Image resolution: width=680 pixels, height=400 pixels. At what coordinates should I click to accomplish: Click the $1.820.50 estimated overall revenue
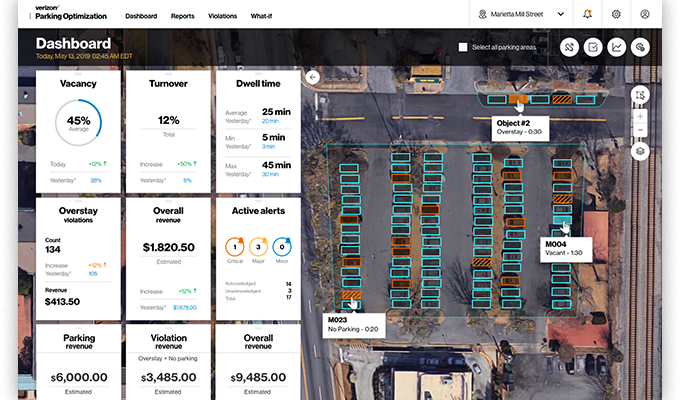coord(168,247)
